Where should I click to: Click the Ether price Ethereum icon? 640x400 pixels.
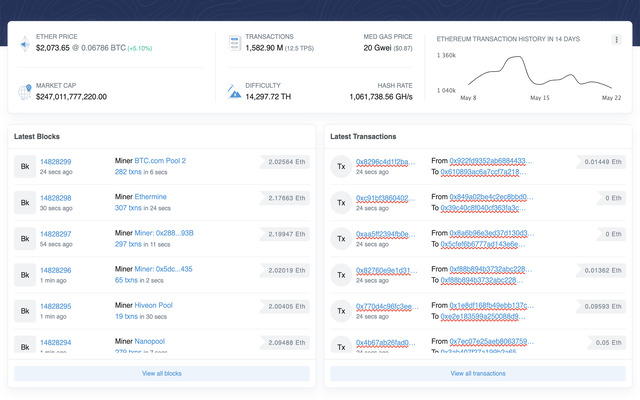25,44
